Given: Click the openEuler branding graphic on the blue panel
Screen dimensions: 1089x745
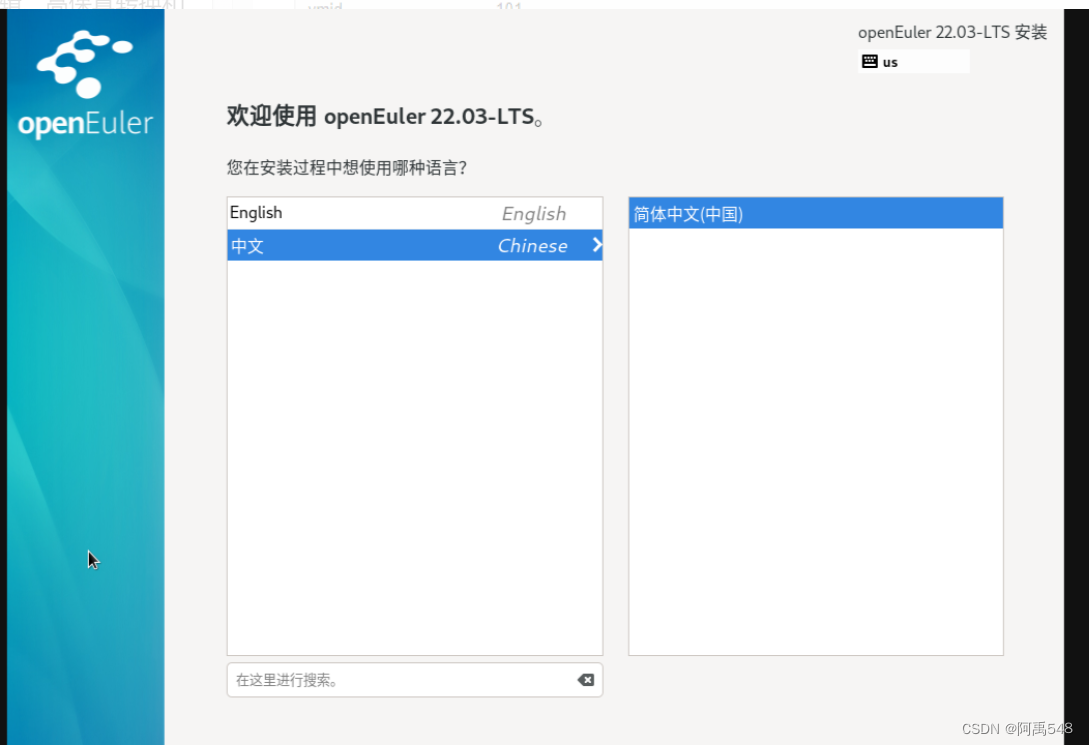Looking at the screenshot, I should click(x=84, y=80).
